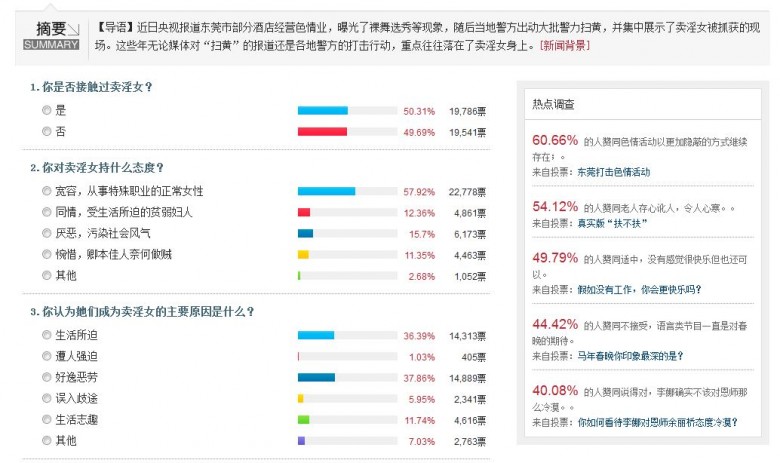Choose 宽容,从事特殊职业的正常女性 option
The height and width of the screenshot is (463, 780).
coord(47,191)
